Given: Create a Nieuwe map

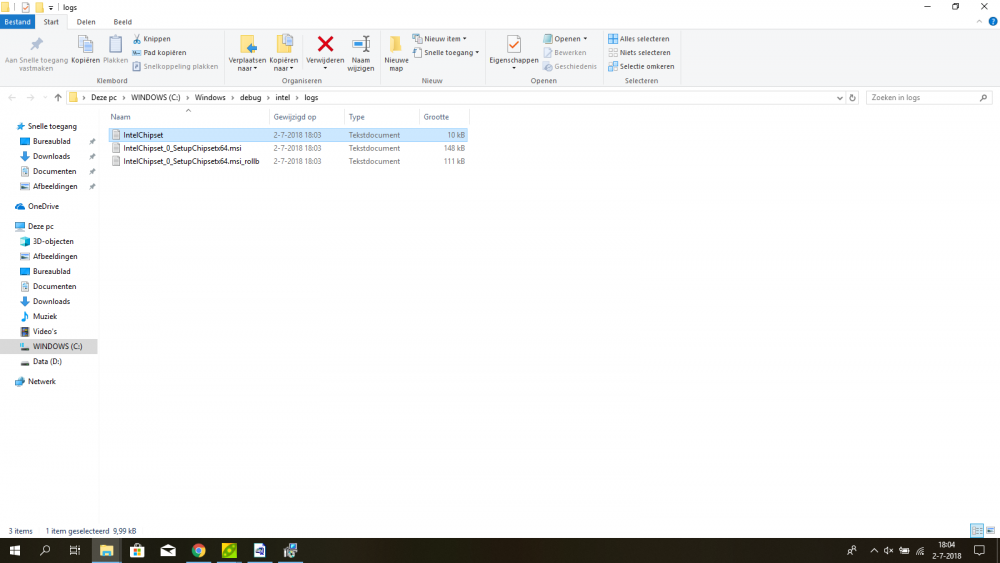Looking at the screenshot, I should (396, 53).
